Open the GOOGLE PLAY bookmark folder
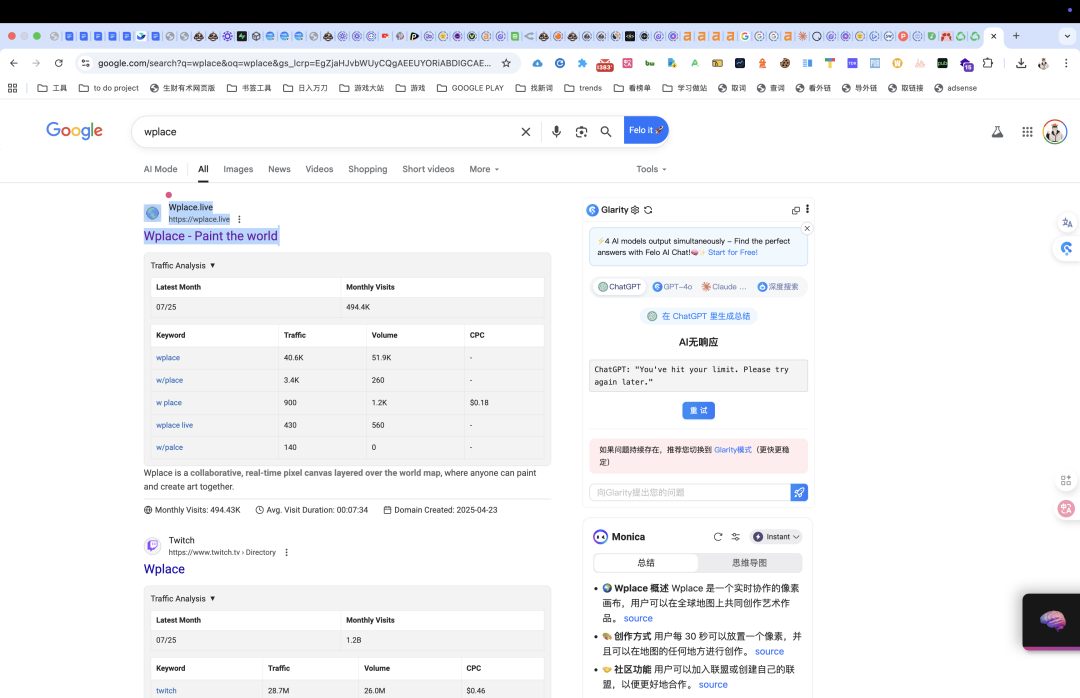The width and height of the screenshot is (1080, 698). click(x=470, y=88)
